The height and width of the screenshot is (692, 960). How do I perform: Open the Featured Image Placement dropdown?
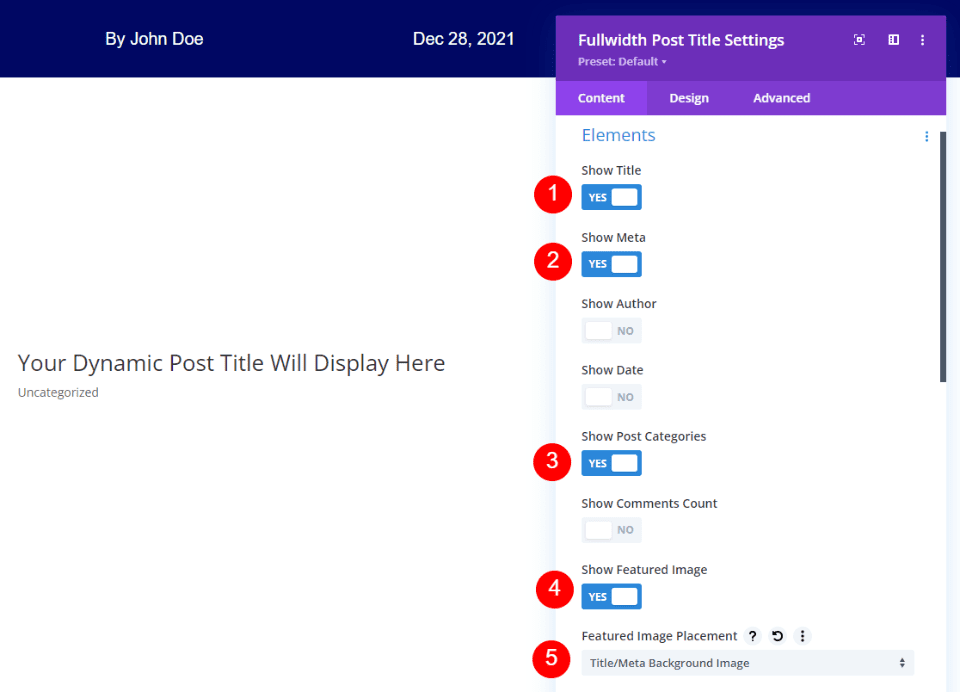[x=747, y=662]
